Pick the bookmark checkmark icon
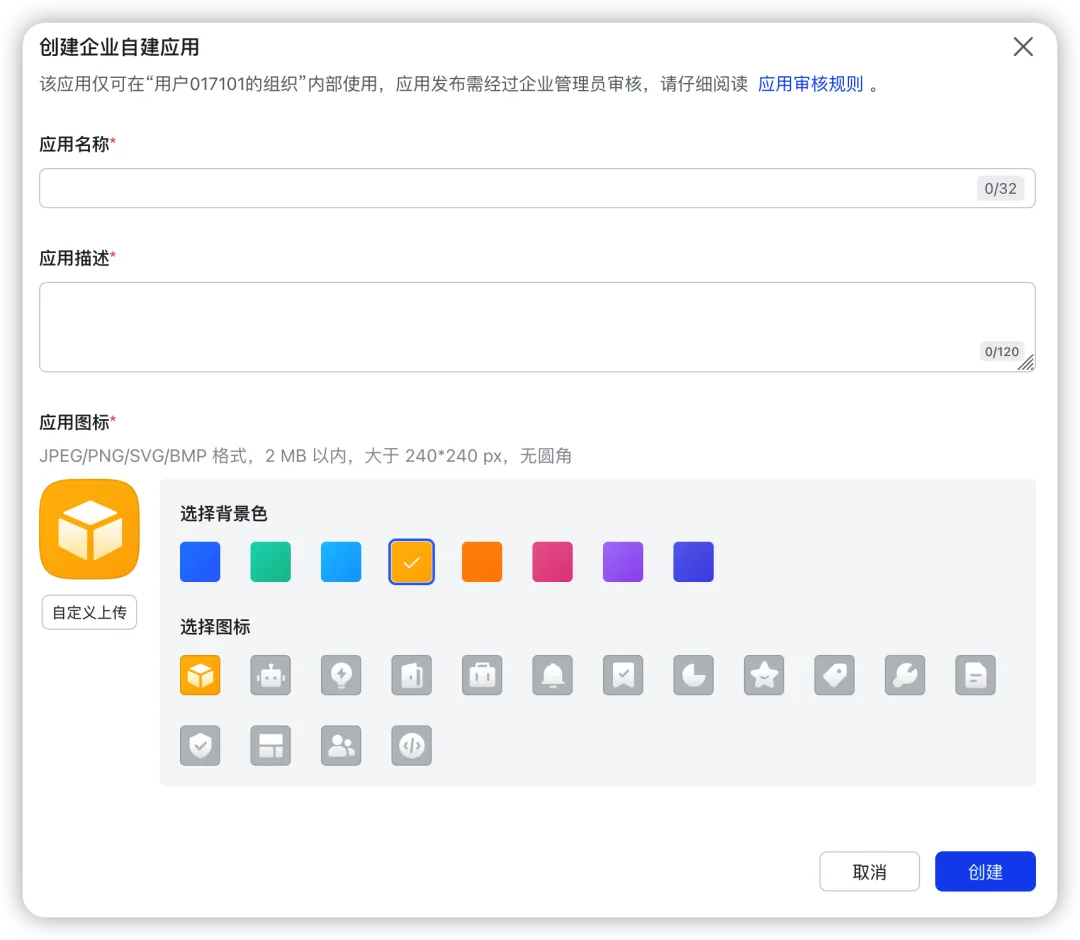1080x940 pixels. coord(623,675)
